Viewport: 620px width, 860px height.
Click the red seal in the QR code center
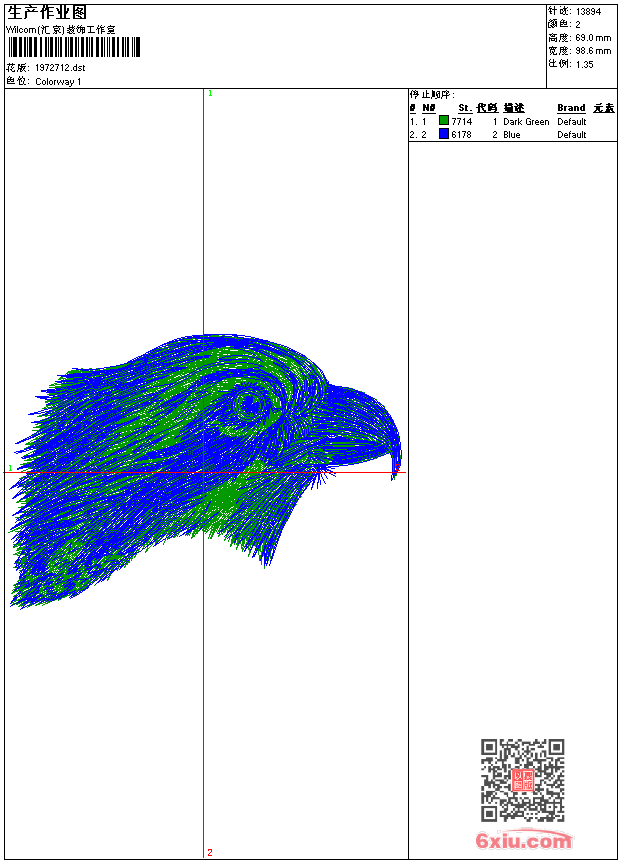click(x=522, y=781)
